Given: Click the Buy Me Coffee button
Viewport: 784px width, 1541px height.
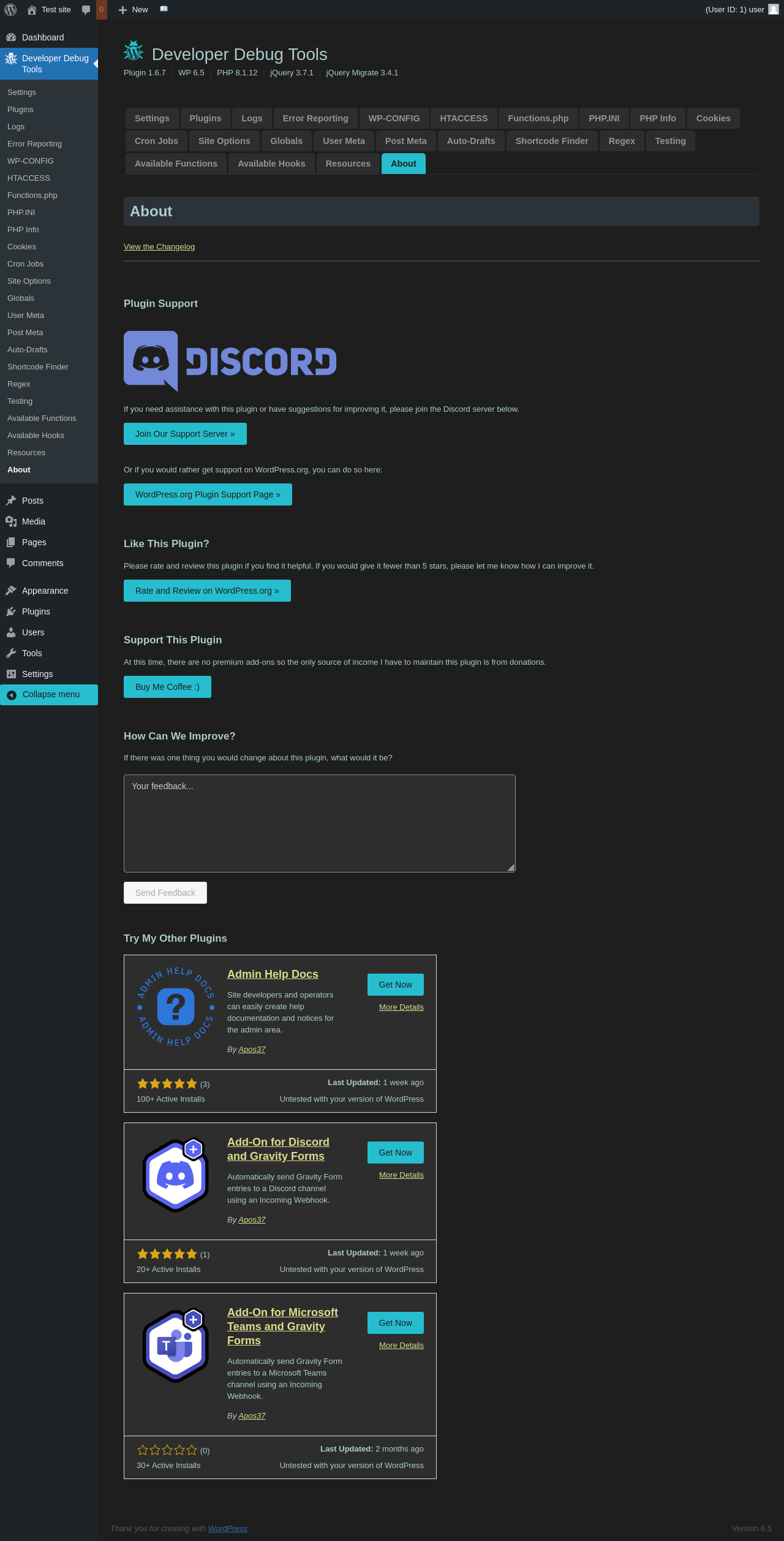Looking at the screenshot, I should [x=167, y=687].
